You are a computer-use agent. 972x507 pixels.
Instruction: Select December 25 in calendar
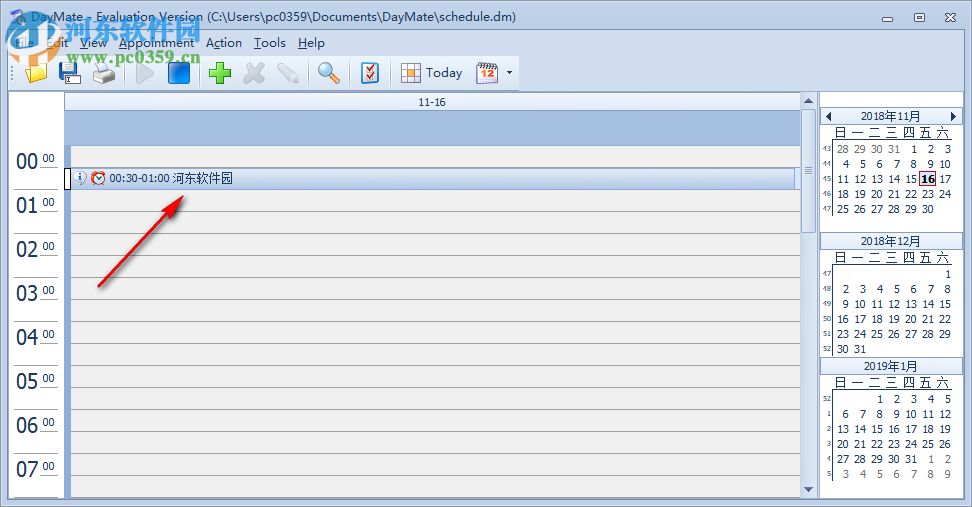(877, 334)
